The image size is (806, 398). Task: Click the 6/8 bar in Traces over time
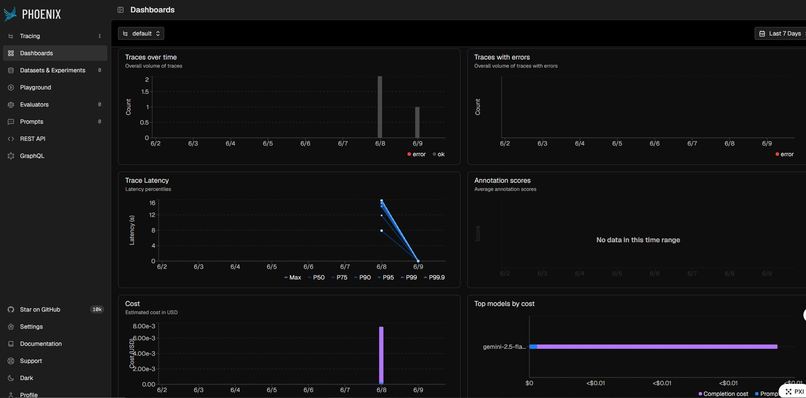tap(380, 106)
